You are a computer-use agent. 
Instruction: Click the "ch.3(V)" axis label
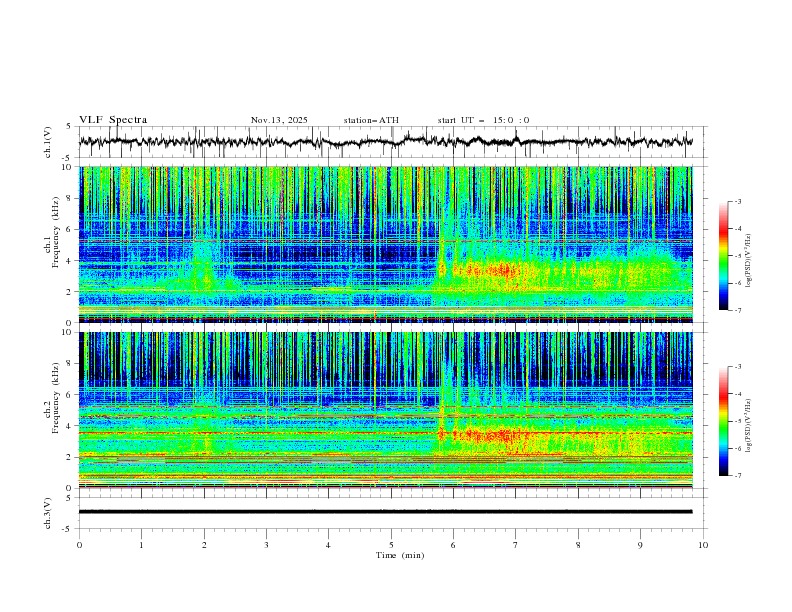click(48, 513)
